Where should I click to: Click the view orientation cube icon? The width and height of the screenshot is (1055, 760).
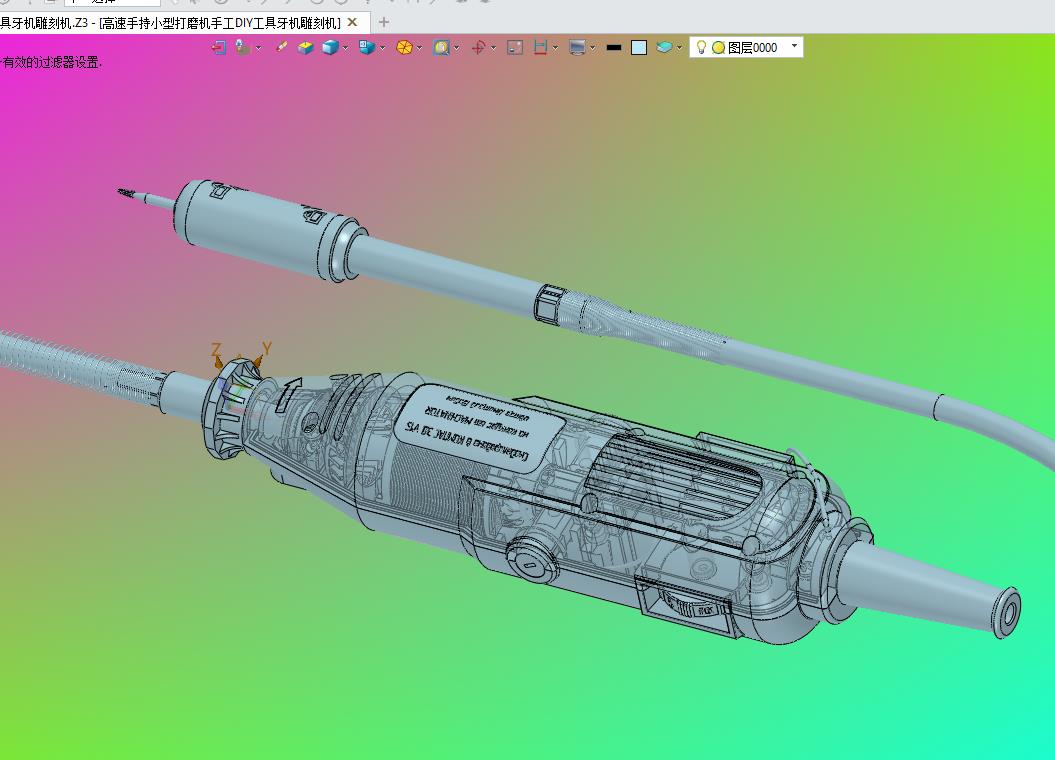click(x=367, y=48)
